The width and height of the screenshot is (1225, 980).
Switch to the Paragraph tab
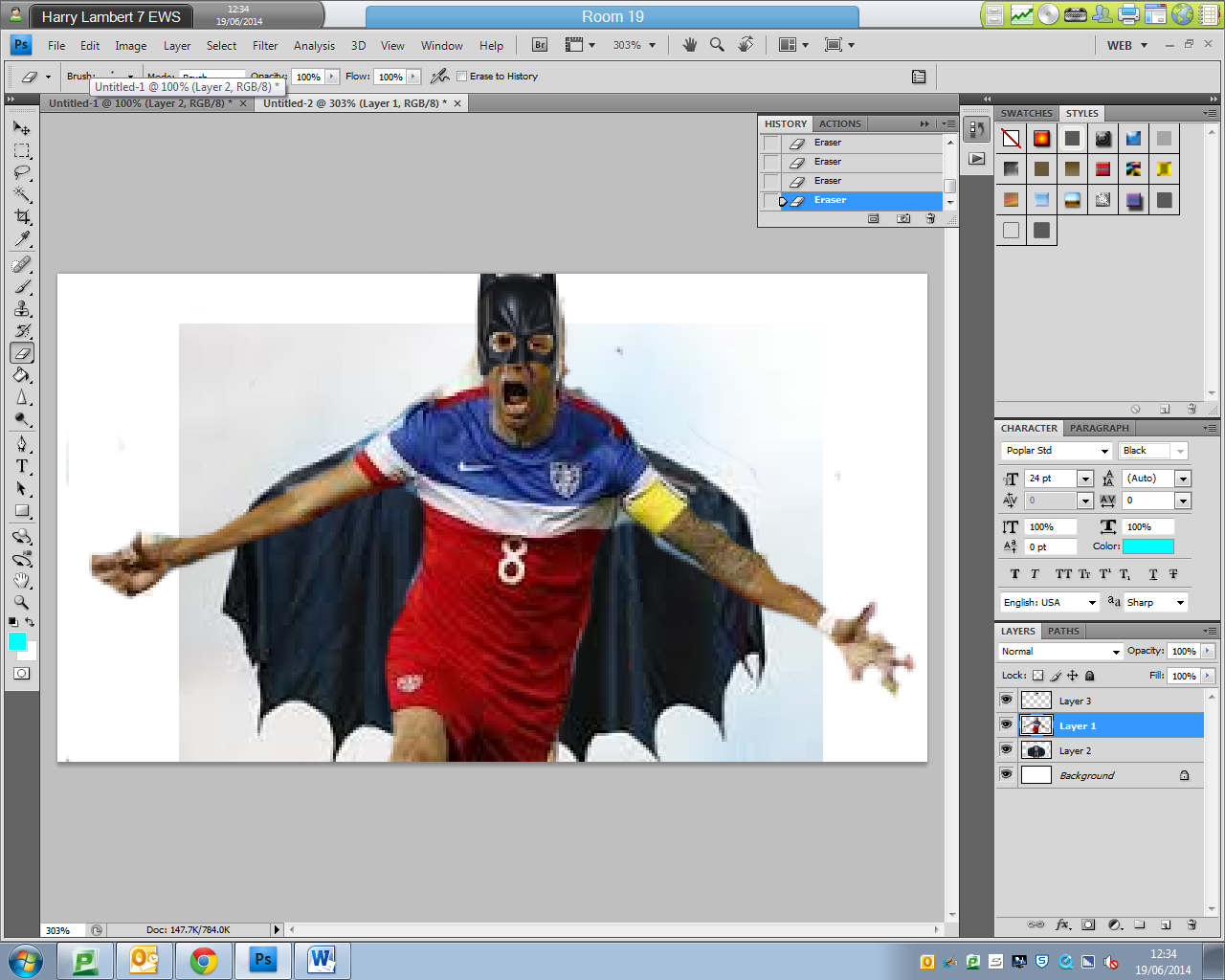[1099, 428]
